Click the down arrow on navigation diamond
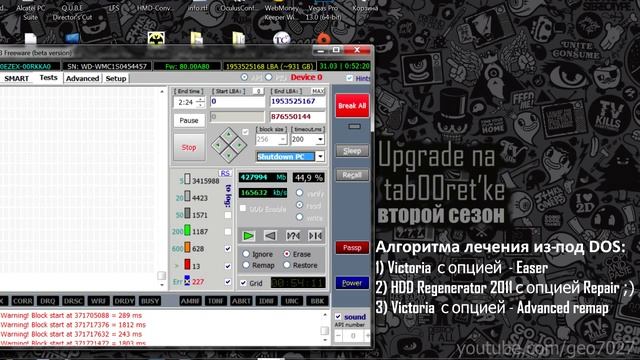The width and height of the screenshot is (640, 360). tap(229, 156)
